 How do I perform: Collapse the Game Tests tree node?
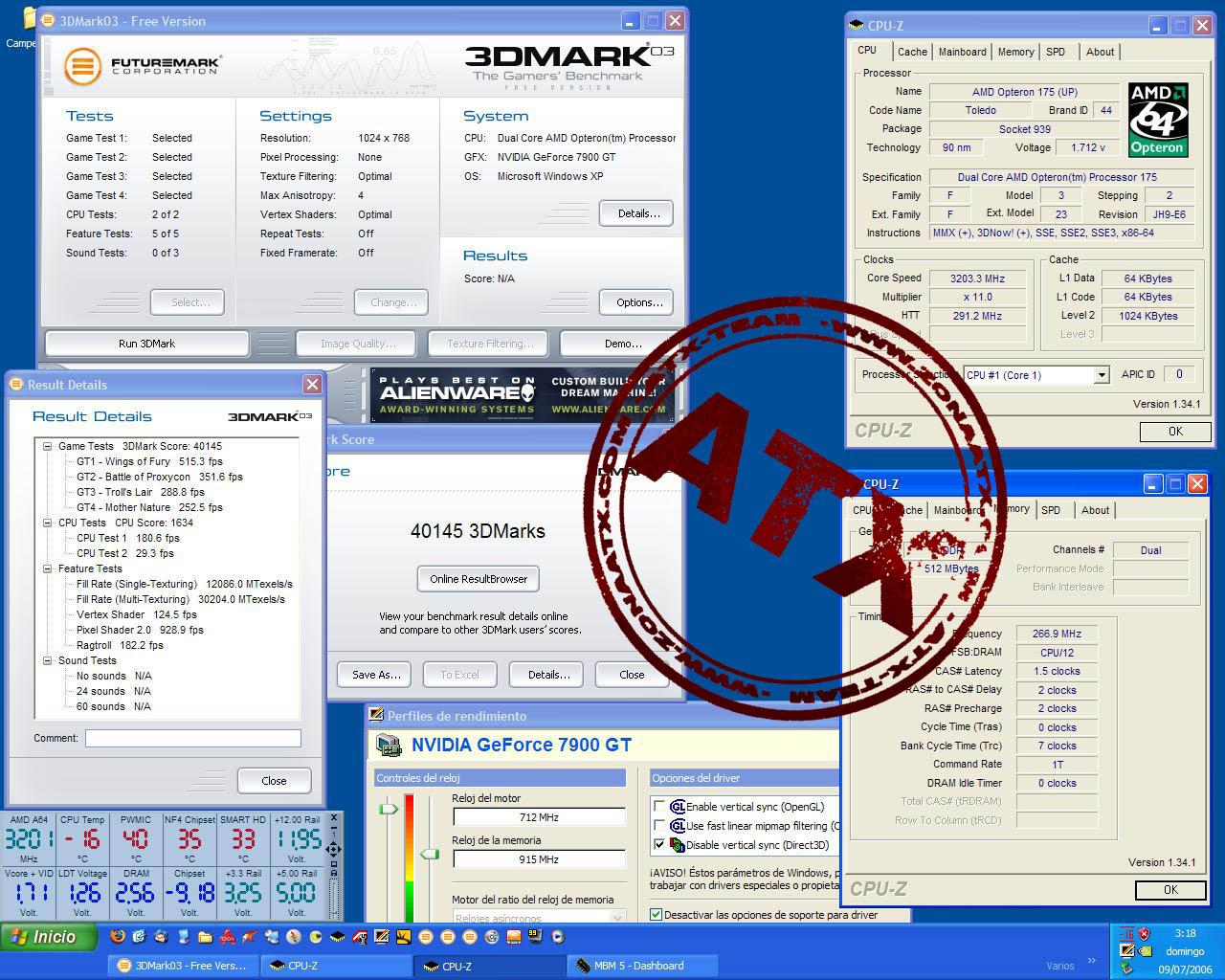tap(47, 446)
